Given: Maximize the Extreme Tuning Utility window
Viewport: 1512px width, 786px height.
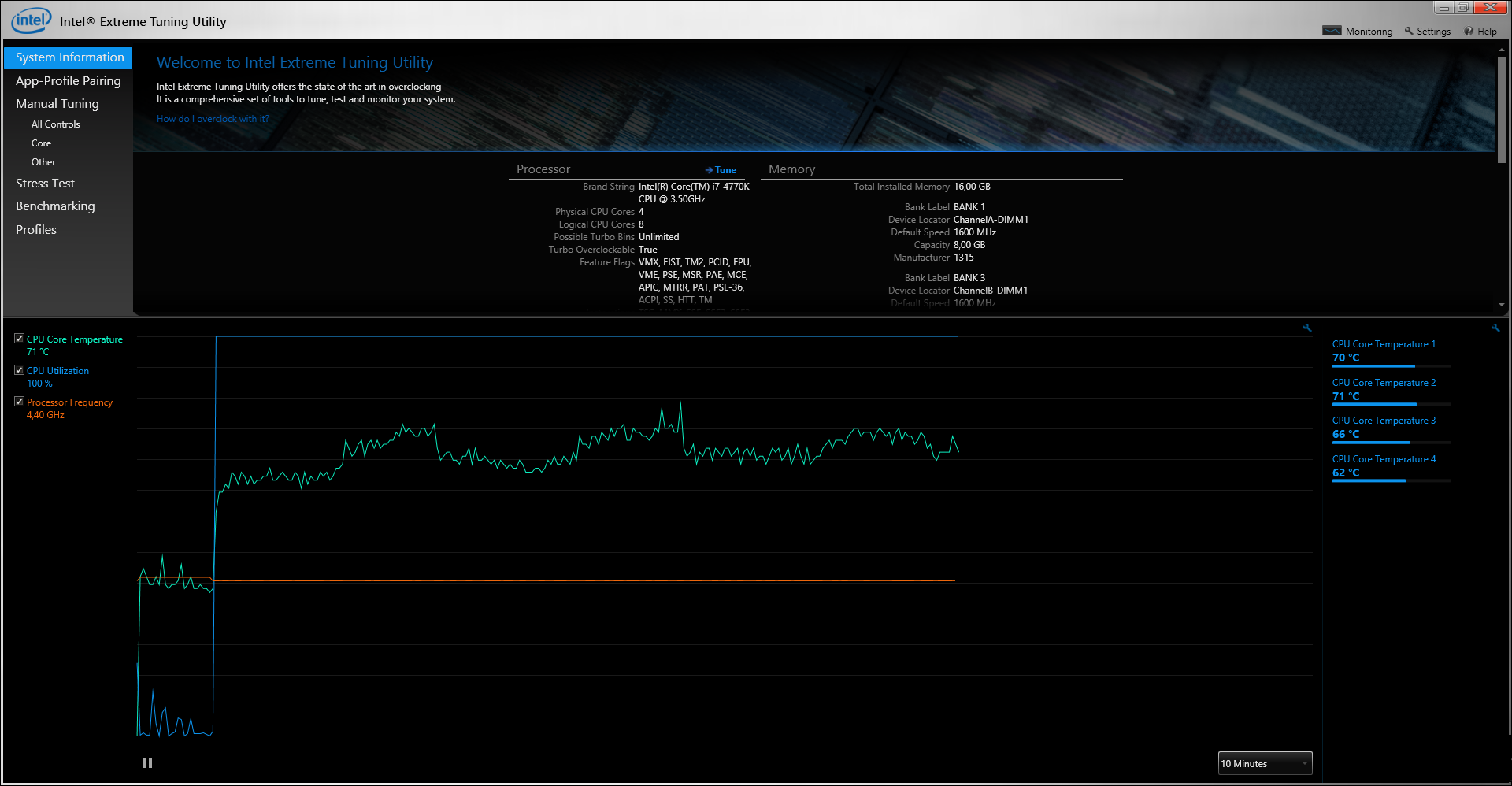Looking at the screenshot, I should coord(1463,8).
